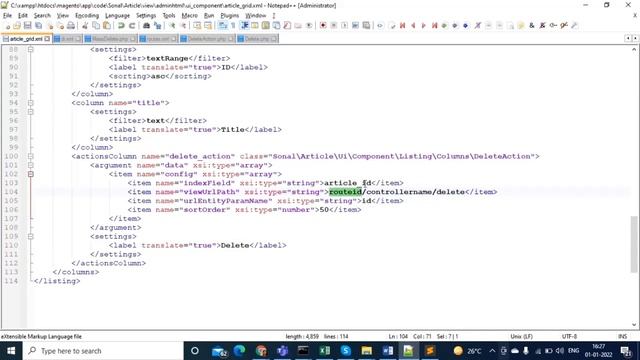
Task: Click the taskbar search box
Action: coord(103,351)
